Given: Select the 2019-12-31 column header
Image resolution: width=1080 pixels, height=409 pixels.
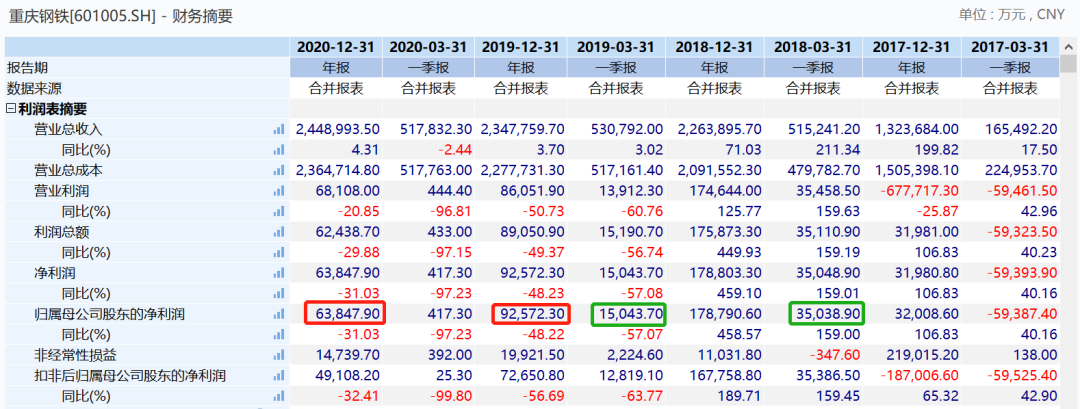Looking at the screenshot, I should [521, 48].
